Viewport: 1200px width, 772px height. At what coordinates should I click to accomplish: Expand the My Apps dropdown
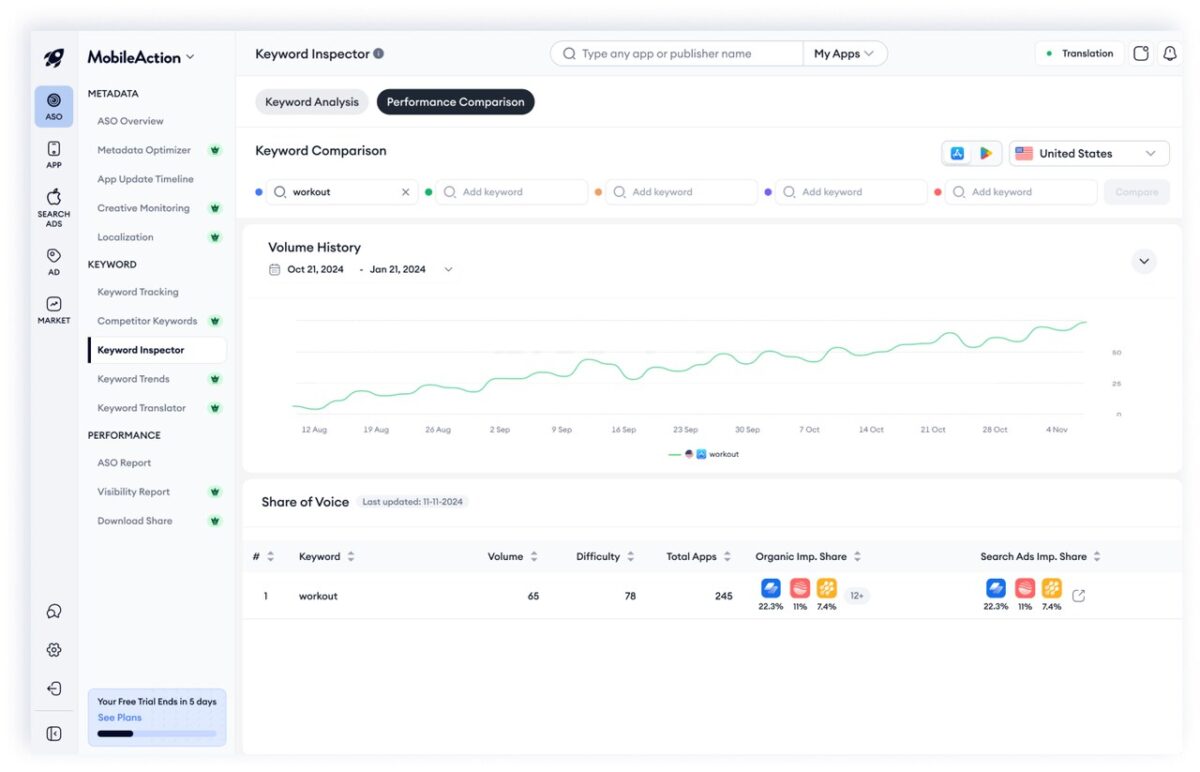coord(844,54)
